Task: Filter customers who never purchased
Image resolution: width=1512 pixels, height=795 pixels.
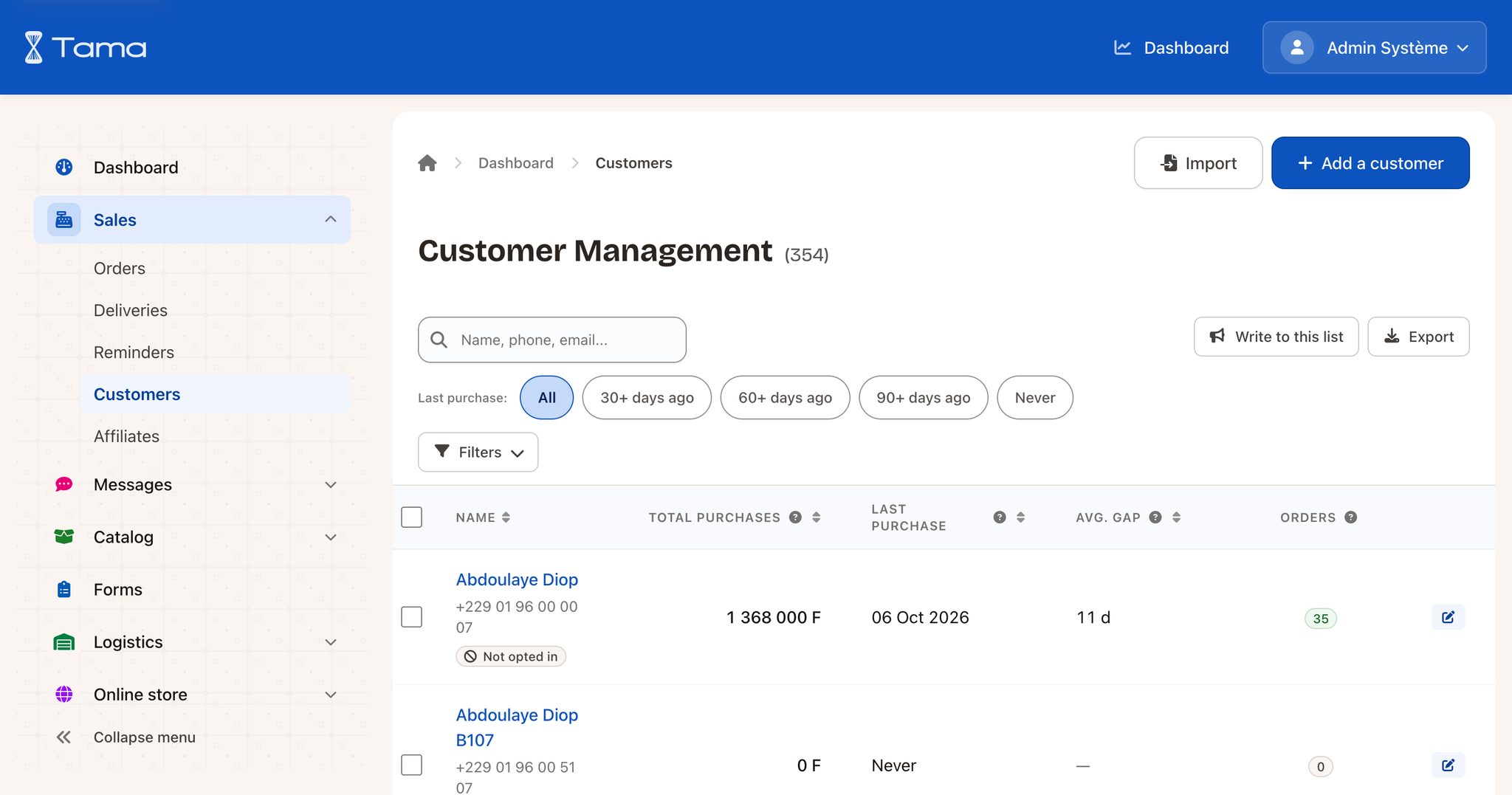Action: [x=1035, y=398]
